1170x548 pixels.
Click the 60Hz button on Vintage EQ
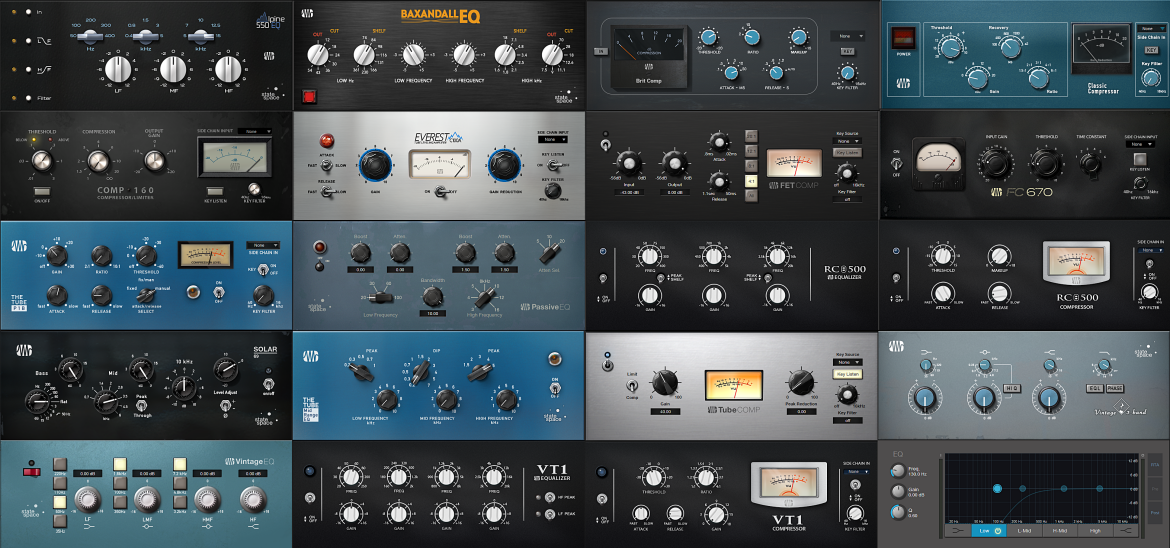[x=60, y=501]
